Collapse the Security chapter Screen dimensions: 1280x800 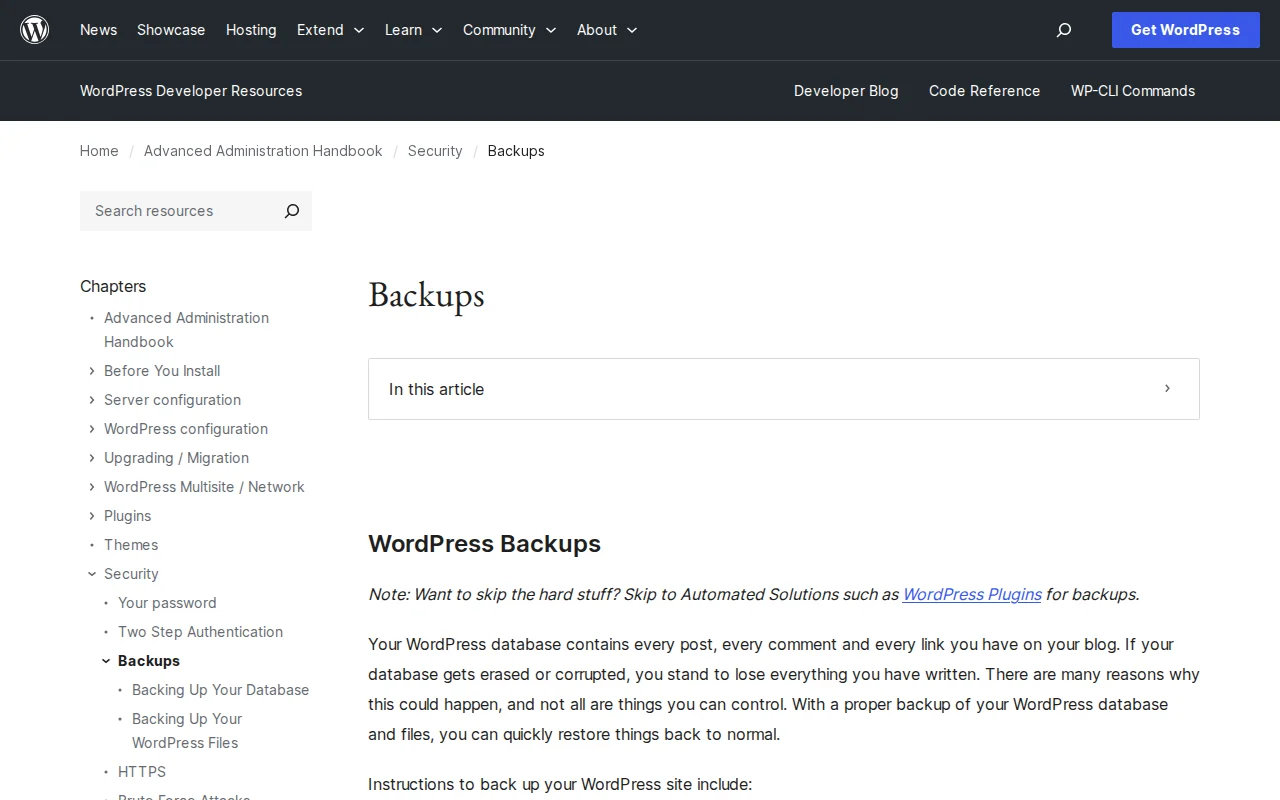coord(91,574)
